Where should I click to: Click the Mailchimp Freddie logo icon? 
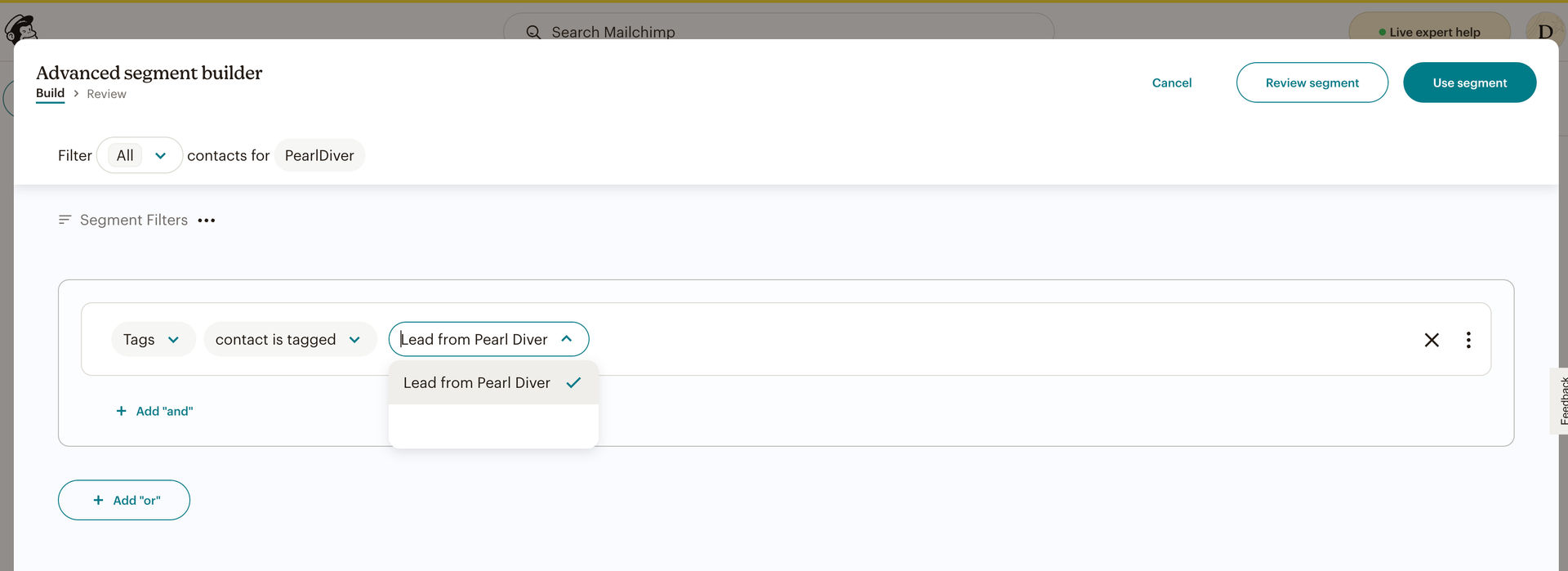pyautogui.click(x=20, y=29)
